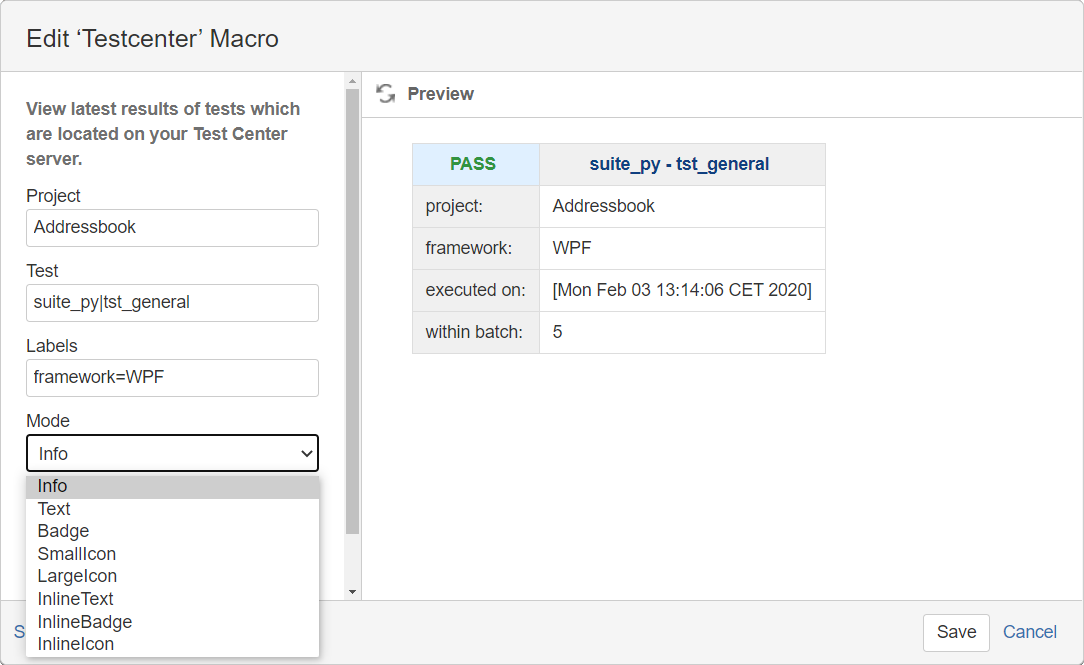
Task: Collapse the Mode dropdown chevron
Action: point(306,454)
